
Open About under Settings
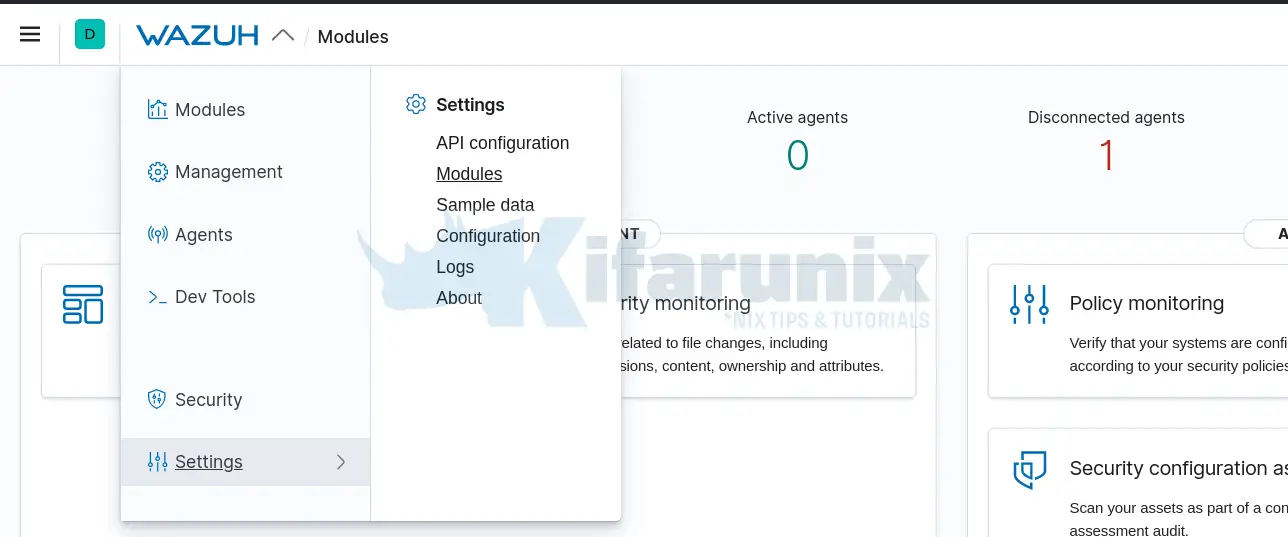(x=459, y=298)
